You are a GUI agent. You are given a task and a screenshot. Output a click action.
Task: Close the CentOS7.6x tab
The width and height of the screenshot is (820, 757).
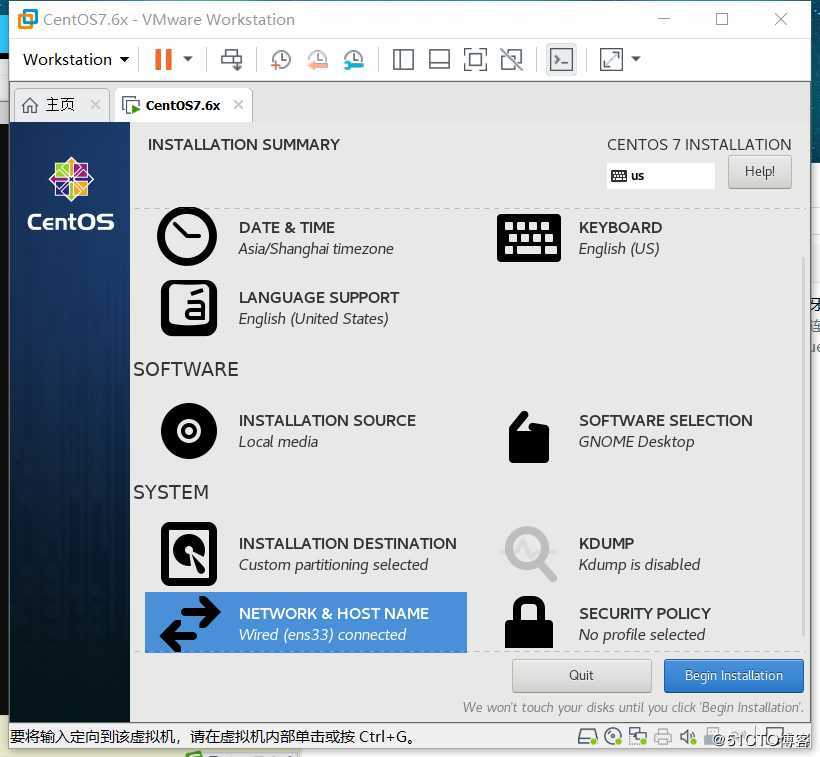(238, 105)
